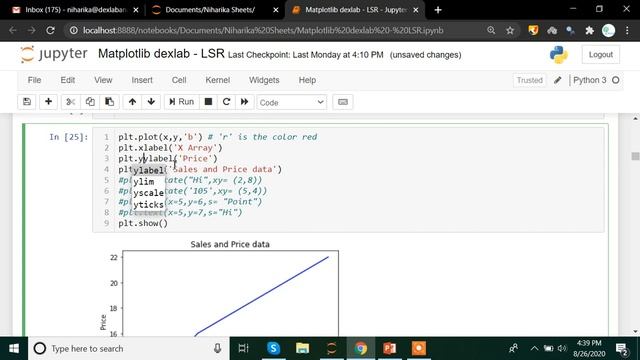
Task: Open the File menu
Action: (x=34, y=80)
